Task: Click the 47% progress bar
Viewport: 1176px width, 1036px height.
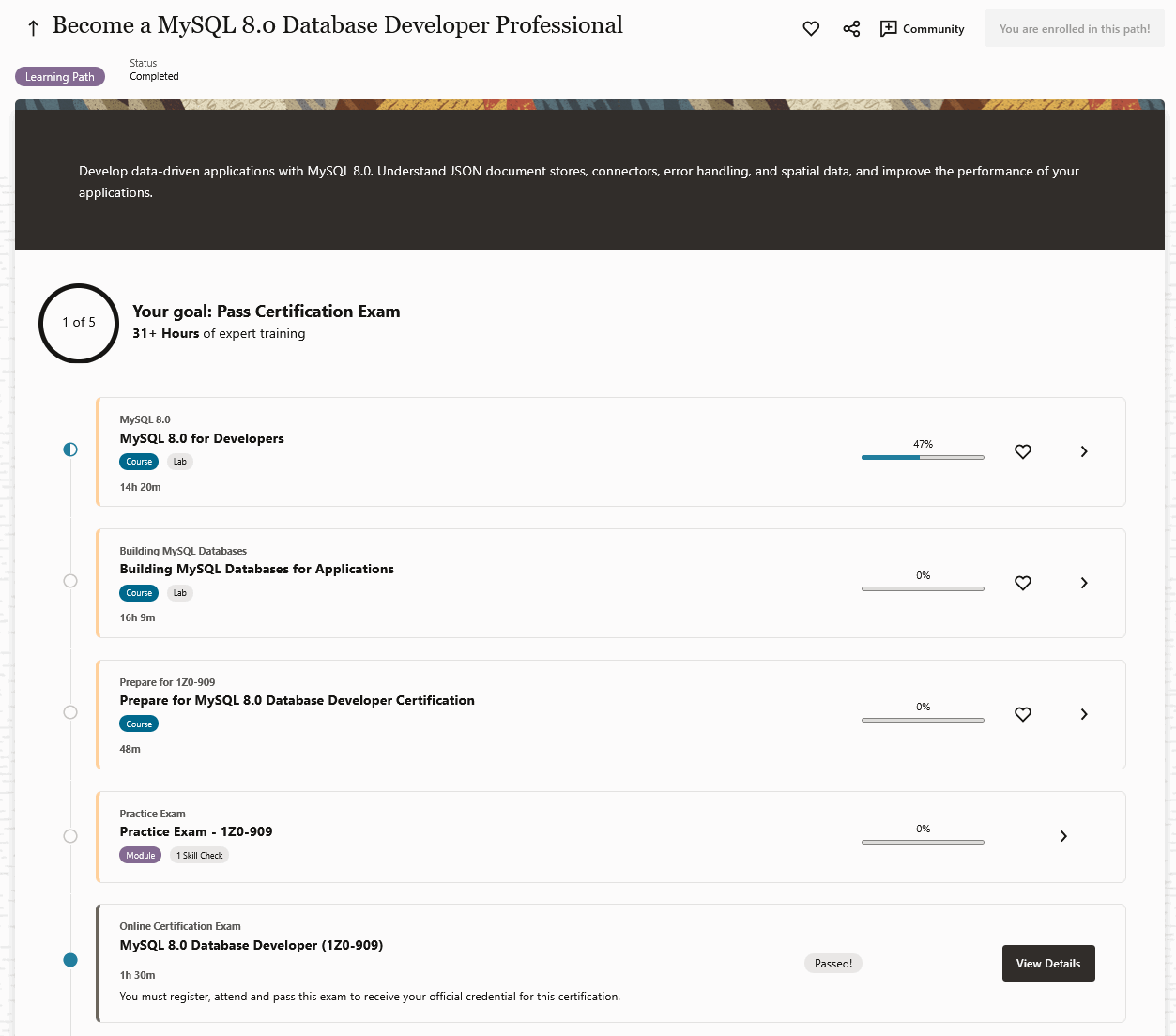Action: pos(923,457)
